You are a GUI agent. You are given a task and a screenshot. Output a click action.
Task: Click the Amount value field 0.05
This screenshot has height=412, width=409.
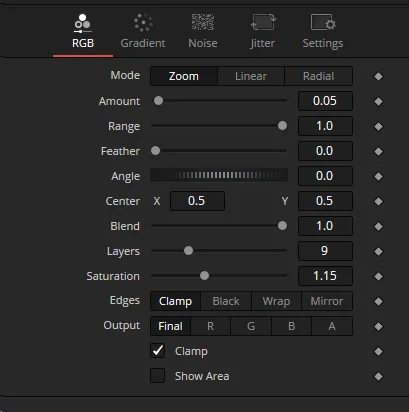tap(325, 101)
